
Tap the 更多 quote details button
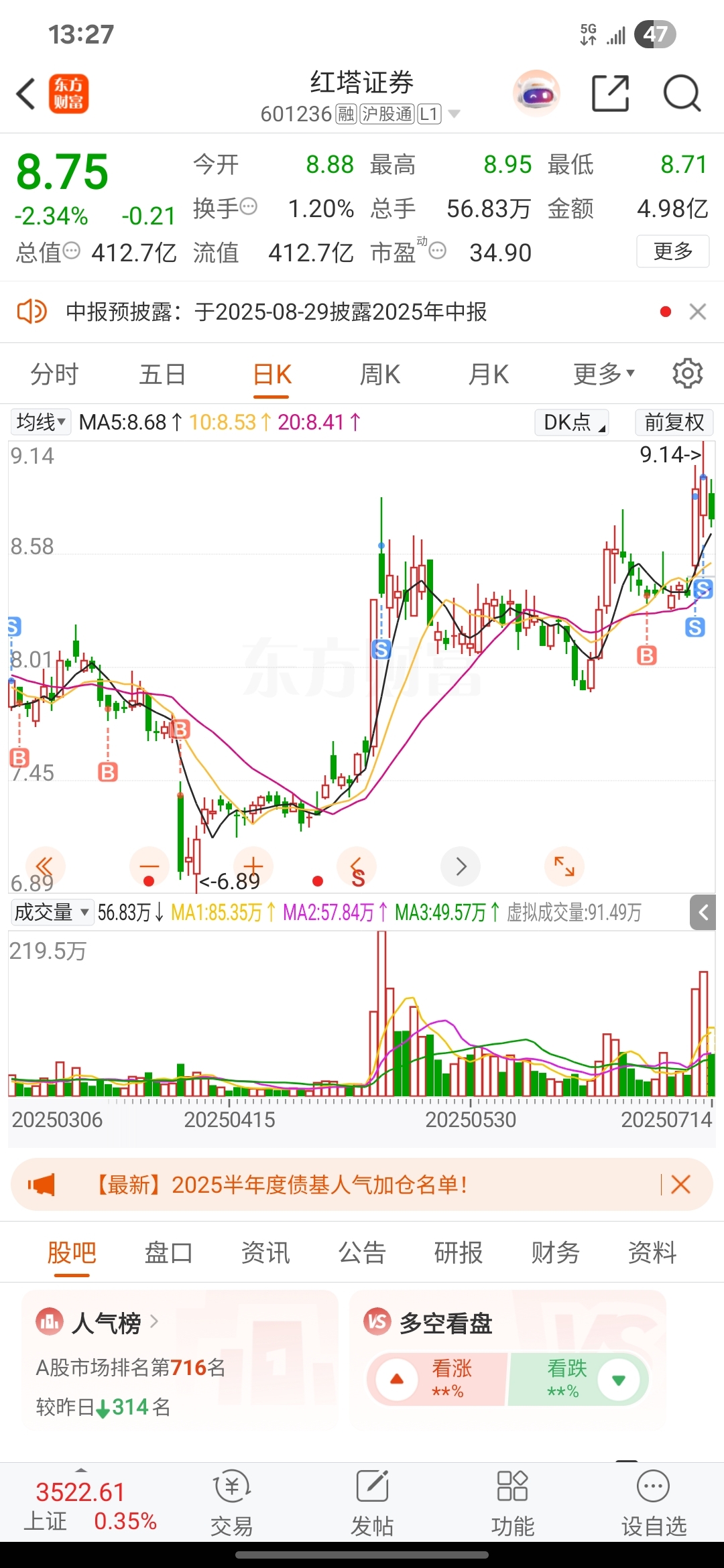[x=672, y=251]
